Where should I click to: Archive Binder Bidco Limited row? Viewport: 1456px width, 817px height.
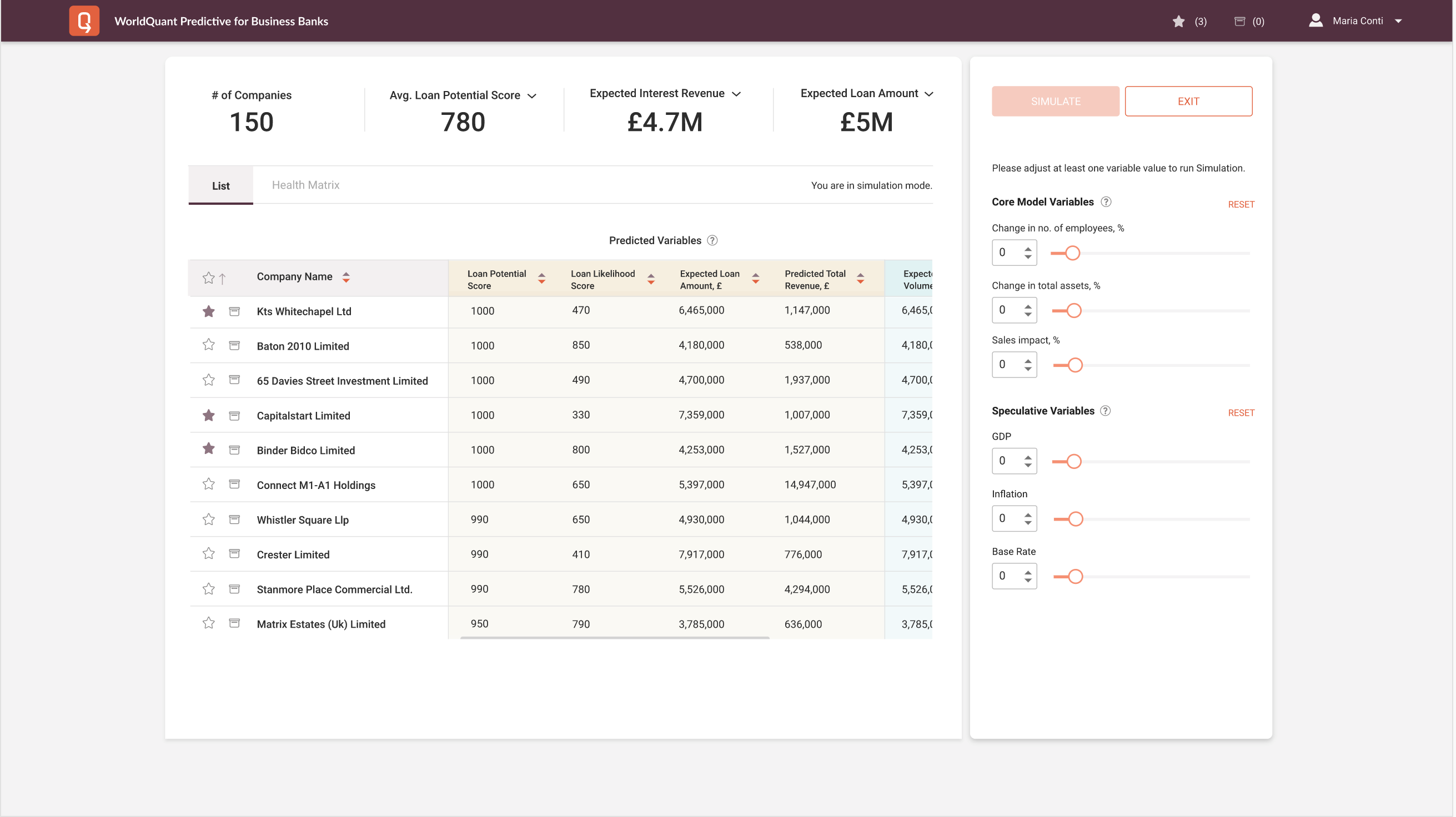click(234, 450)
